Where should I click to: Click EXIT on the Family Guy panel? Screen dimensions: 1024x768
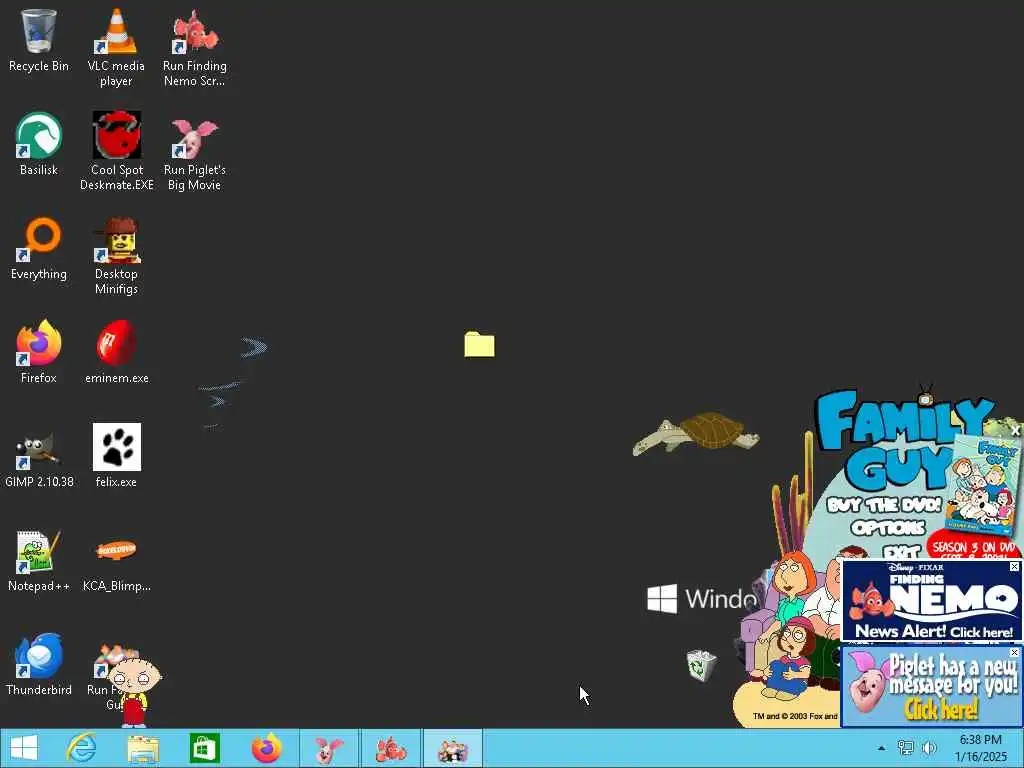pyautogui.click(x=901, y=552)
